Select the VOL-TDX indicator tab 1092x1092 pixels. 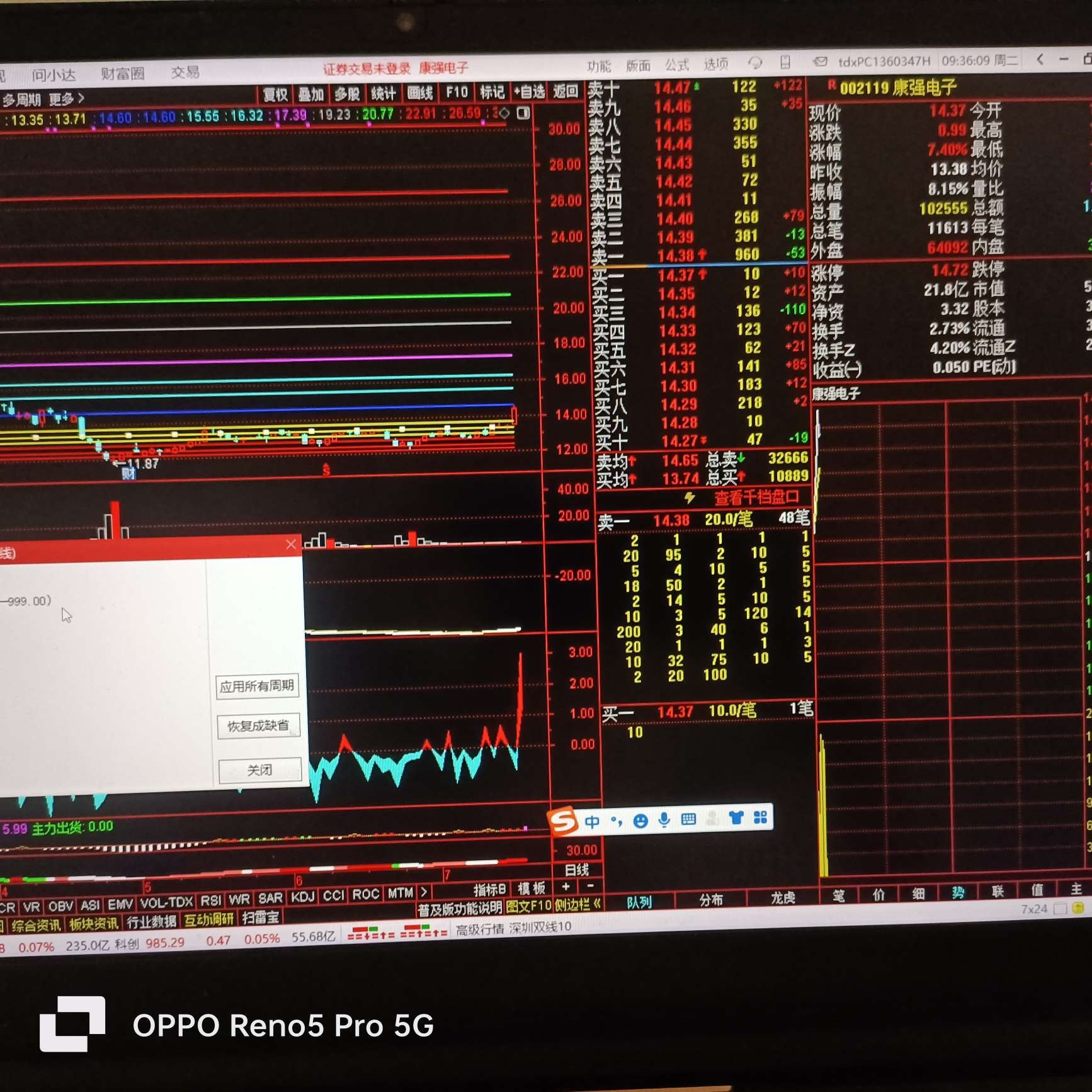[x=166, y=902]
